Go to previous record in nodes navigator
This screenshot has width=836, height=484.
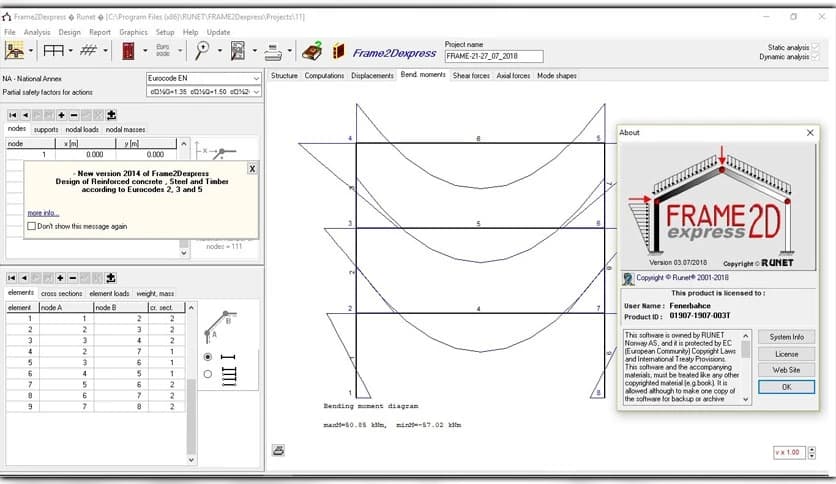(x=25, y=115)
